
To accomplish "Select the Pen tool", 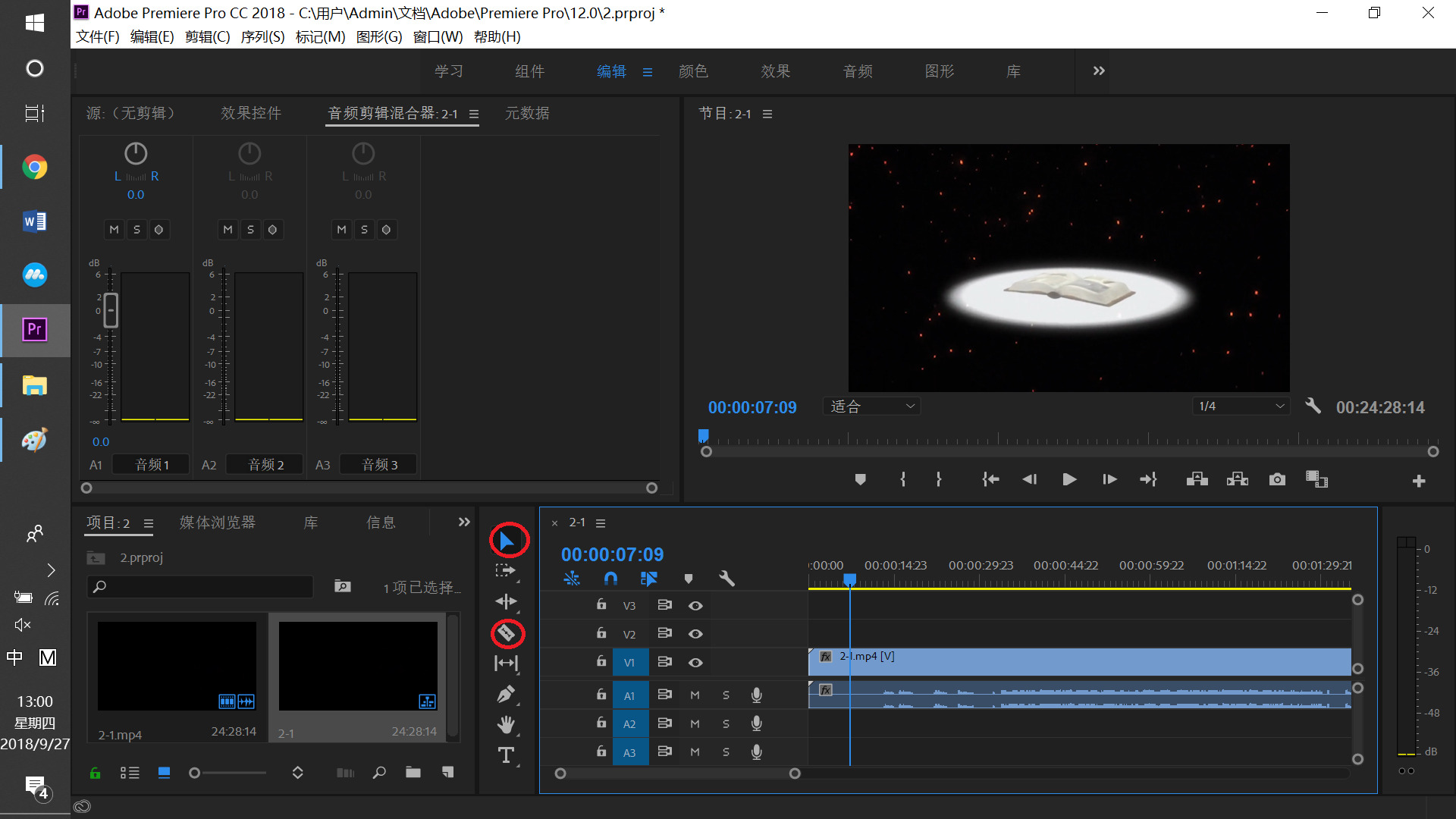I will (506, 694).
